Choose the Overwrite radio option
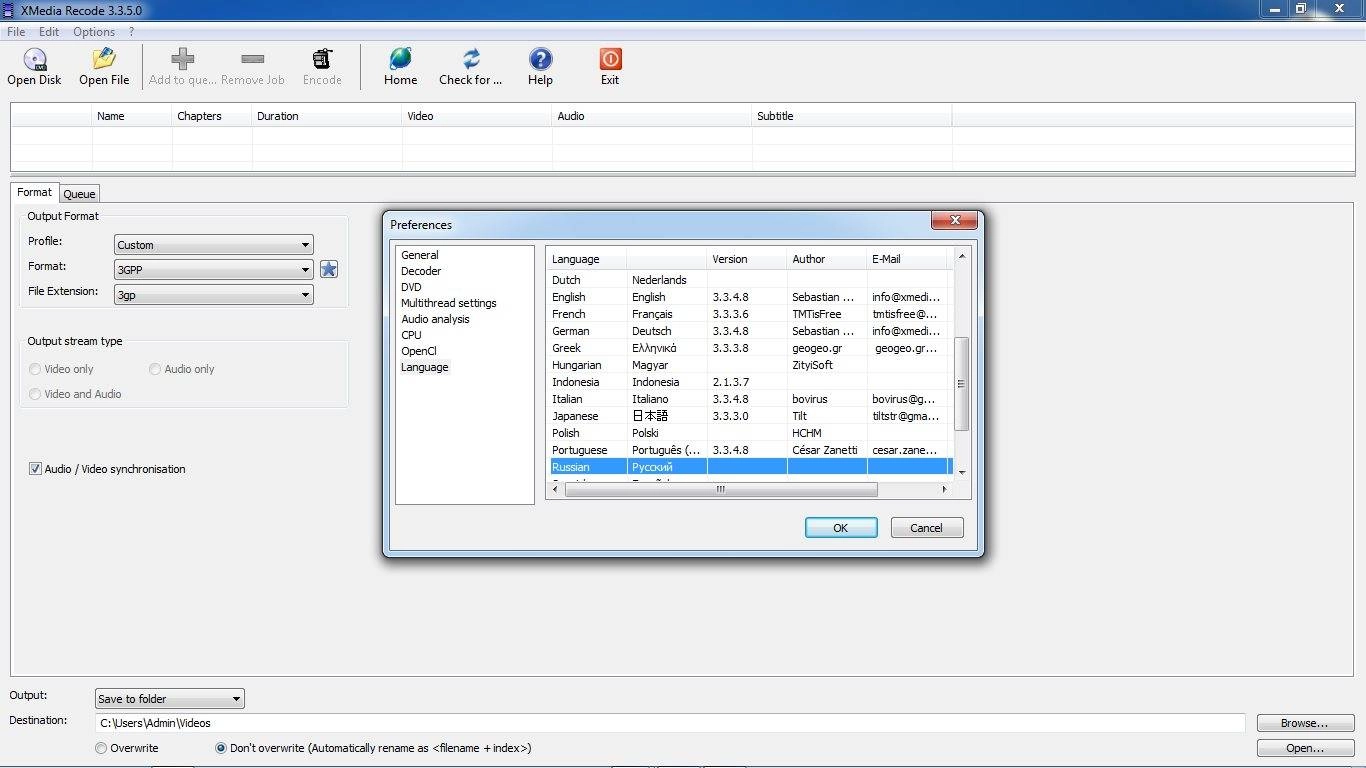 click(101, 748)
